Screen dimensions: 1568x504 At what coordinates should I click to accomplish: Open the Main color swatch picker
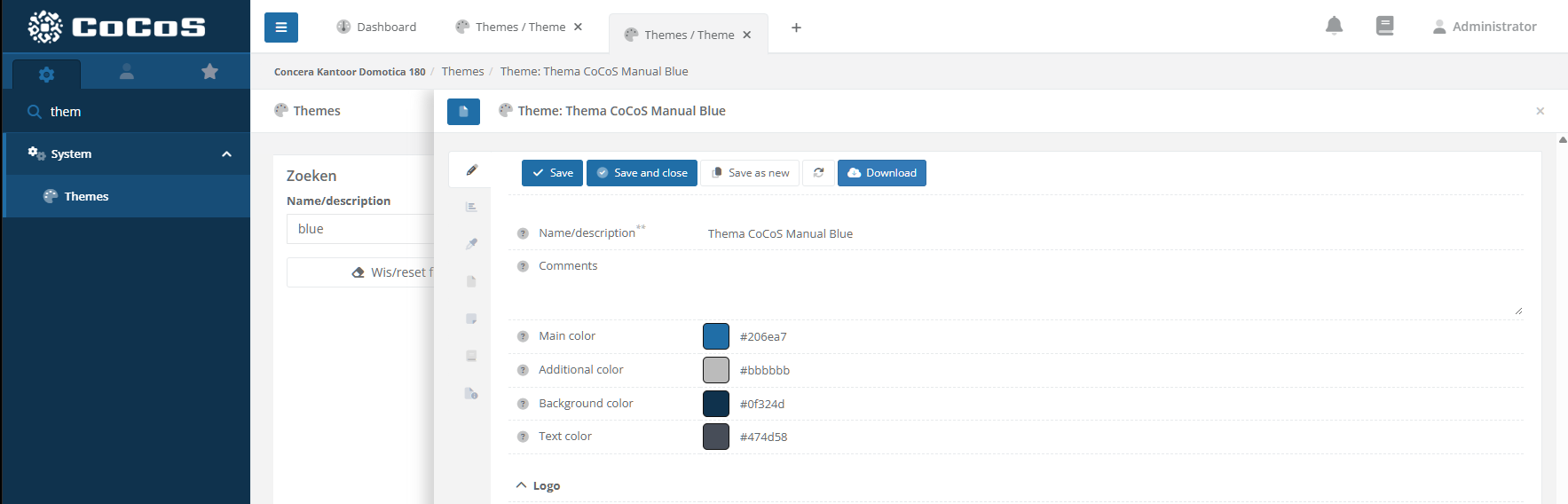[x=715, y=336]
